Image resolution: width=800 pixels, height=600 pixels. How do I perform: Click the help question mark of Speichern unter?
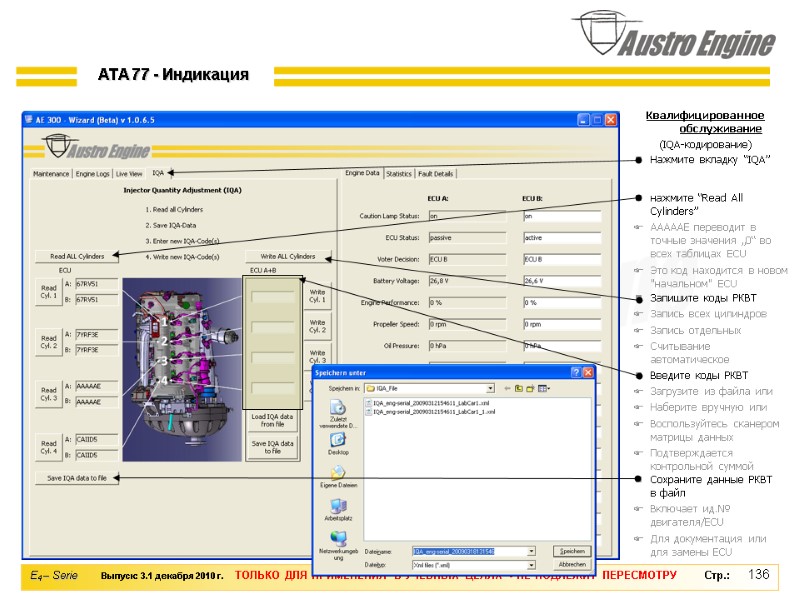pyautogui.click(x=576, y=372)
